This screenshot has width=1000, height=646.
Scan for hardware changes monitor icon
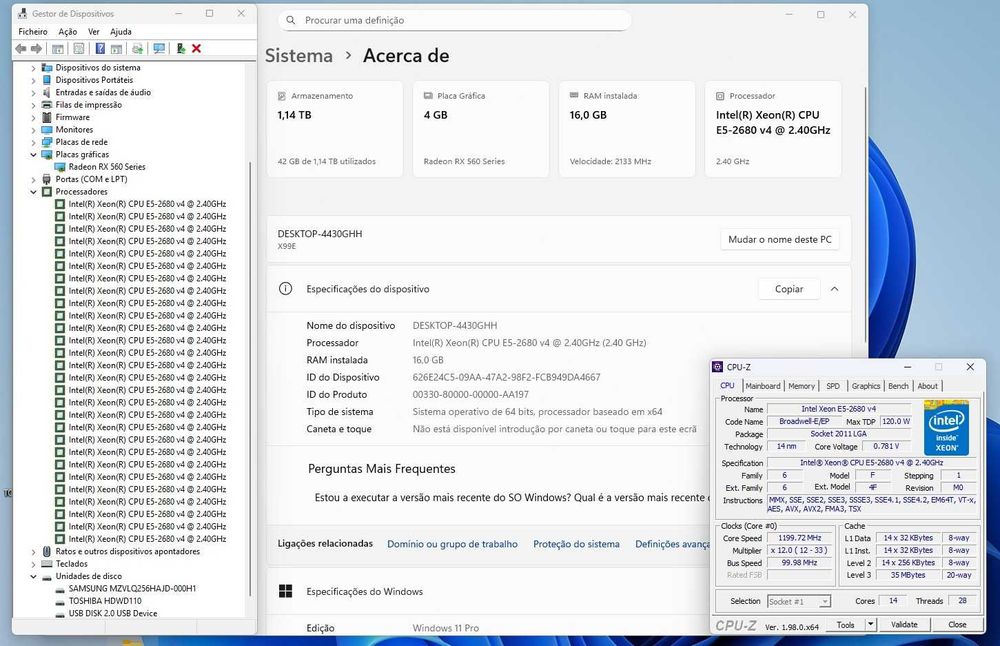(x=159, y=48)
